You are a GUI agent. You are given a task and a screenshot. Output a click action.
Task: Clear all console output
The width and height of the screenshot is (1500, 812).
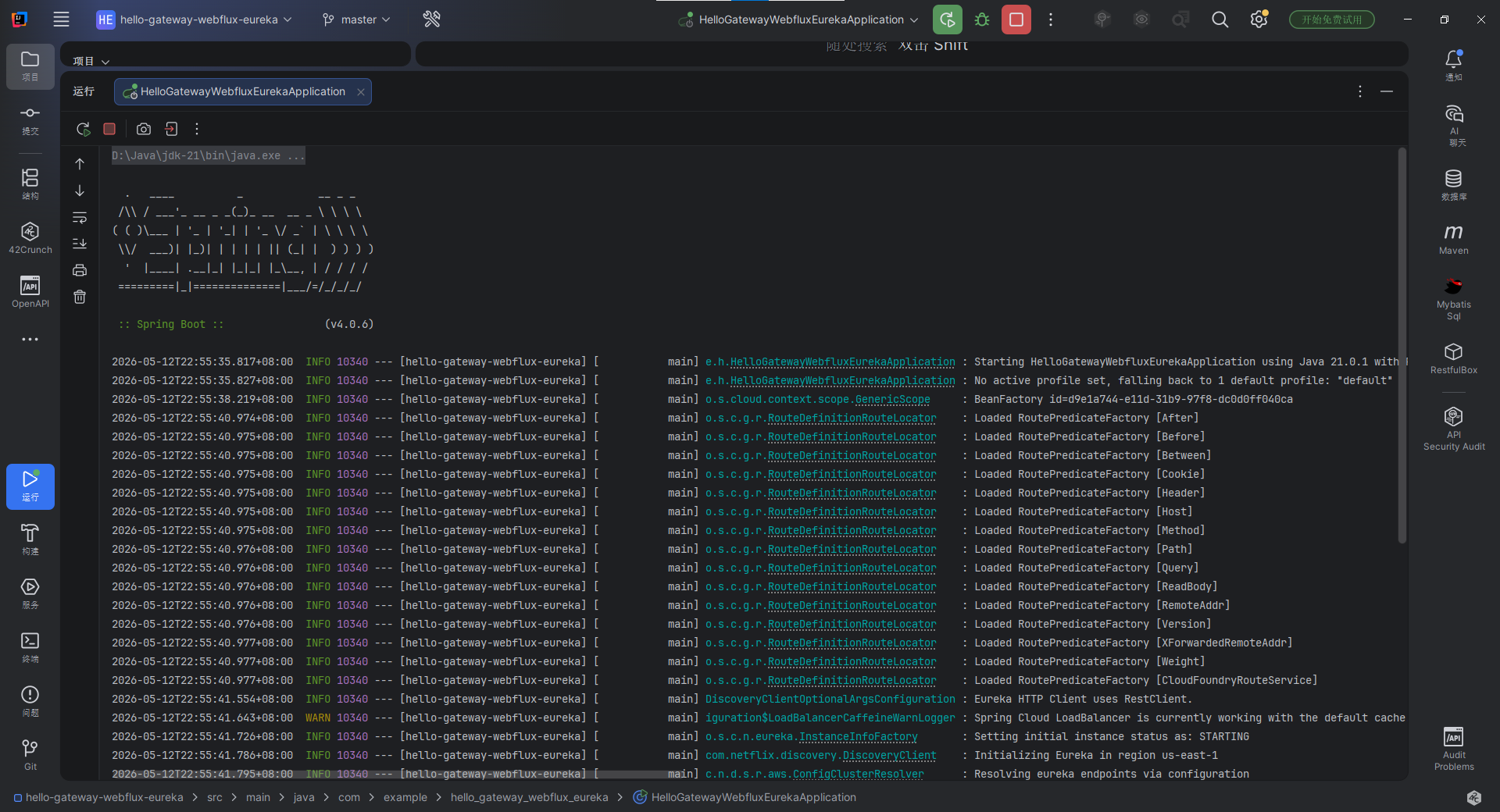(x=80, y=297)
